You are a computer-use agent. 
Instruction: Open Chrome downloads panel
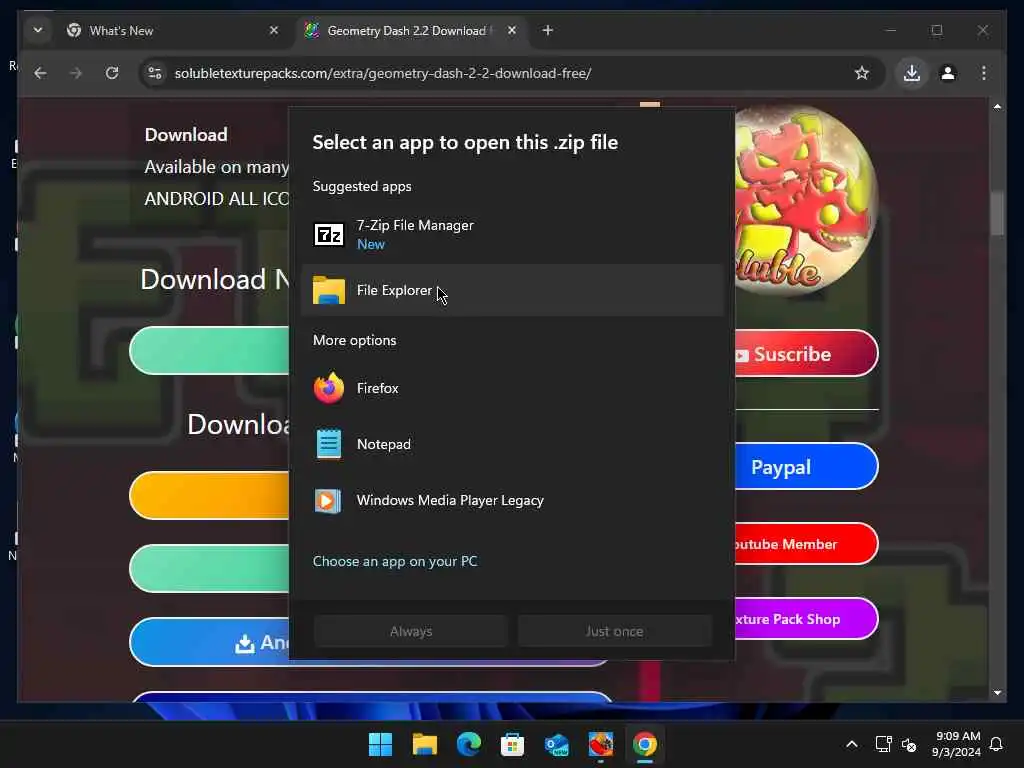tap(912, 73)
